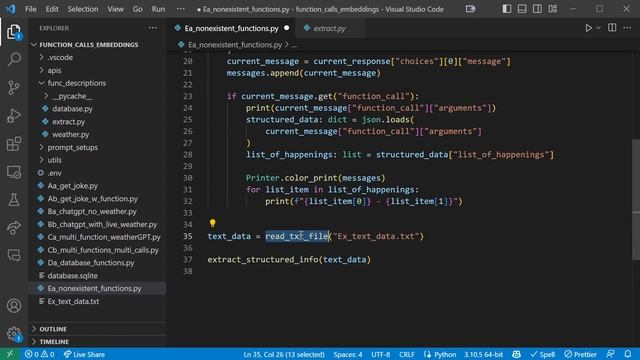Open Customize Layout icon
The width and height of the screenshot is (640, 360).
tap(553, 9)
